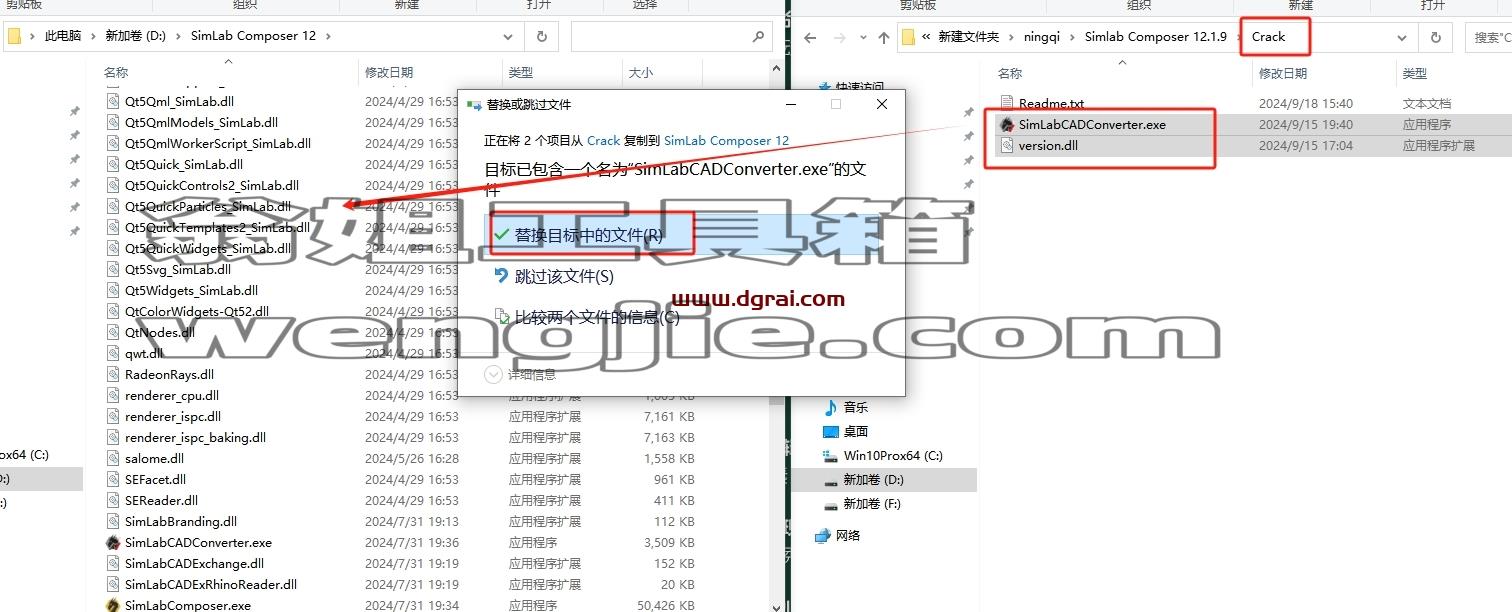Select version.dll in the Crack window
The width and height of the screenshot is (1512, 612).
pyautogui.click(x=1047, y=146)
